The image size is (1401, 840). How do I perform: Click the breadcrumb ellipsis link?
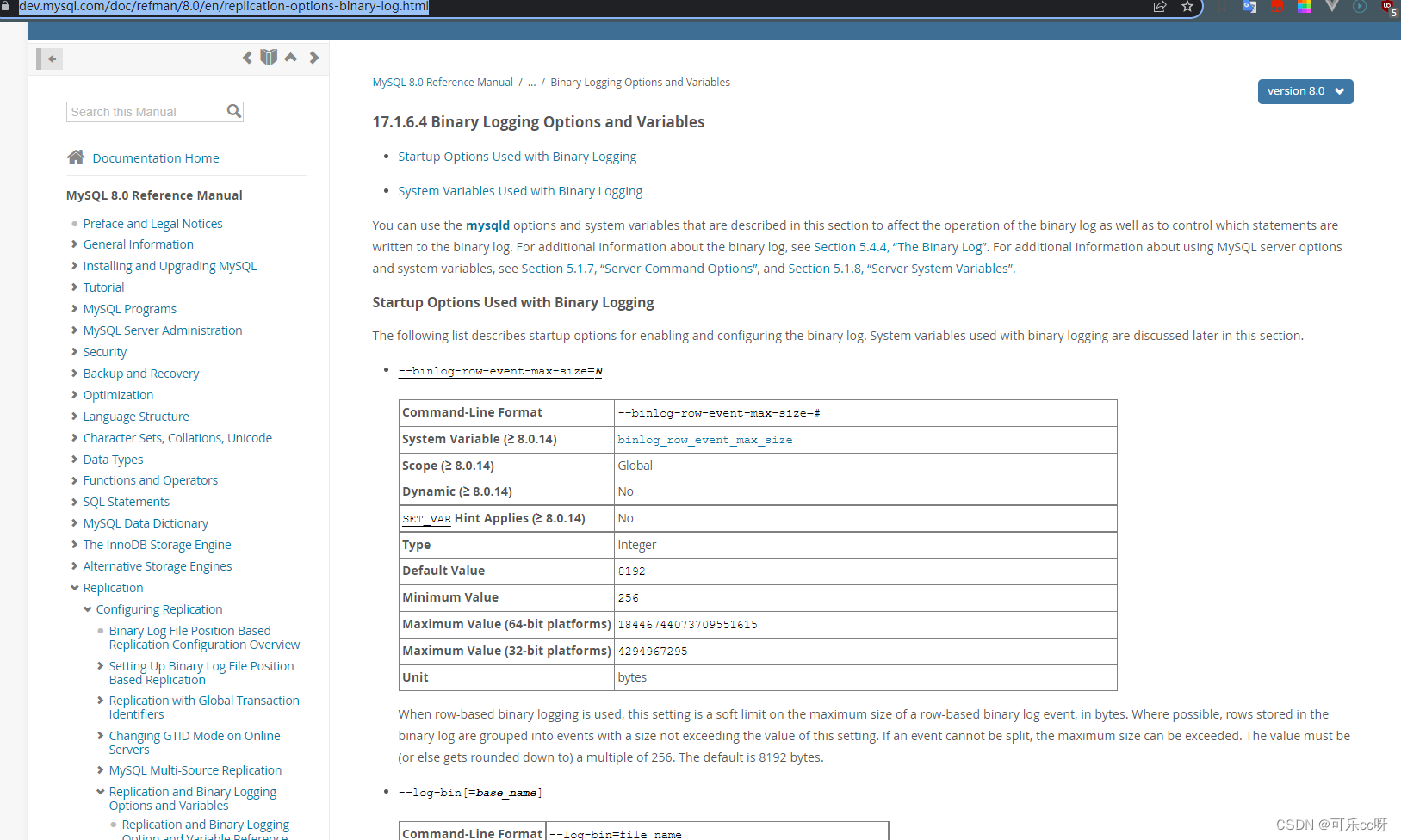pos(531,83)
